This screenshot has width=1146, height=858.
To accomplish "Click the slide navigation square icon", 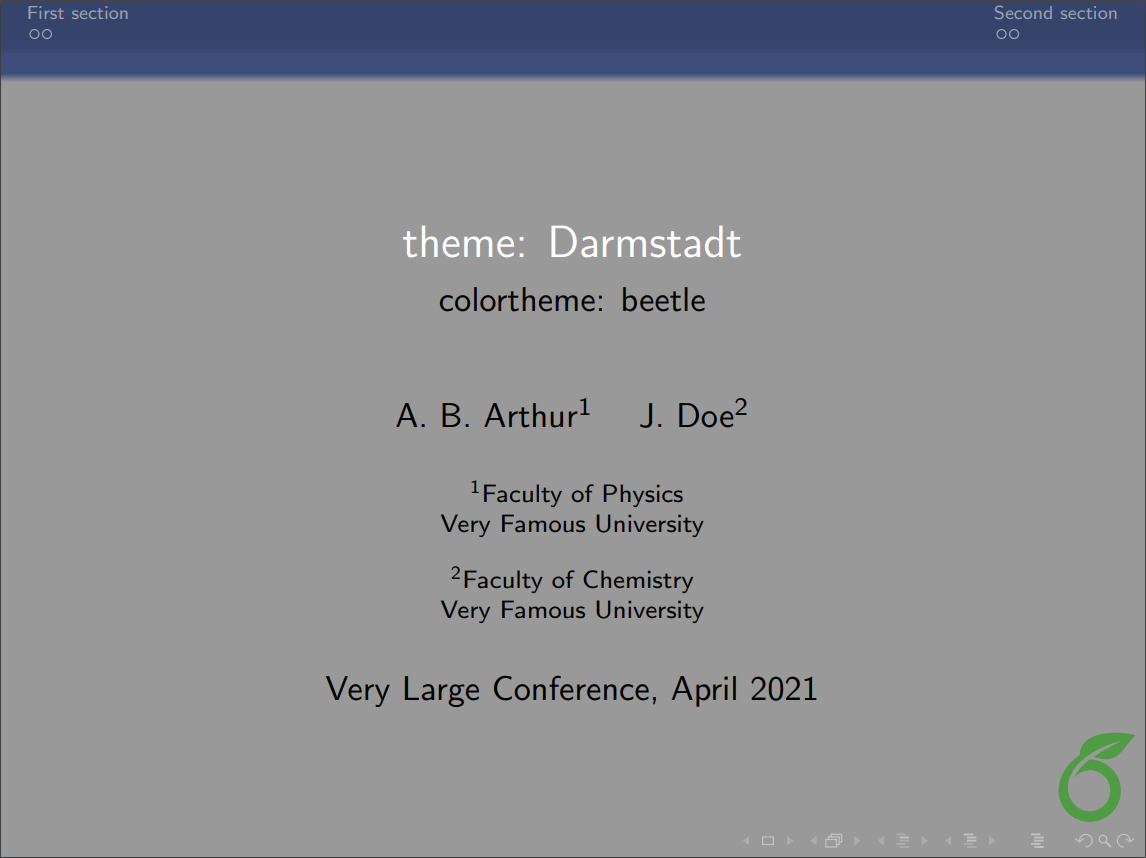I will (x=768, y=839).
